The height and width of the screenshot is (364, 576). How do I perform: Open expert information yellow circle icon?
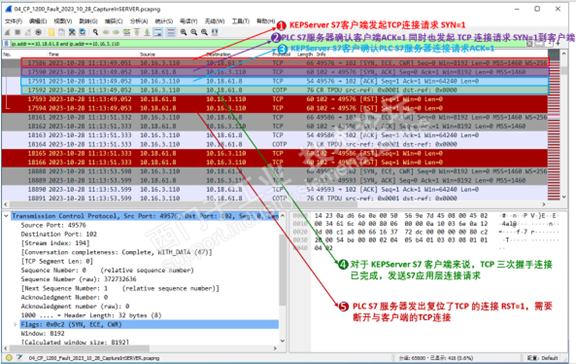(9, 357)
